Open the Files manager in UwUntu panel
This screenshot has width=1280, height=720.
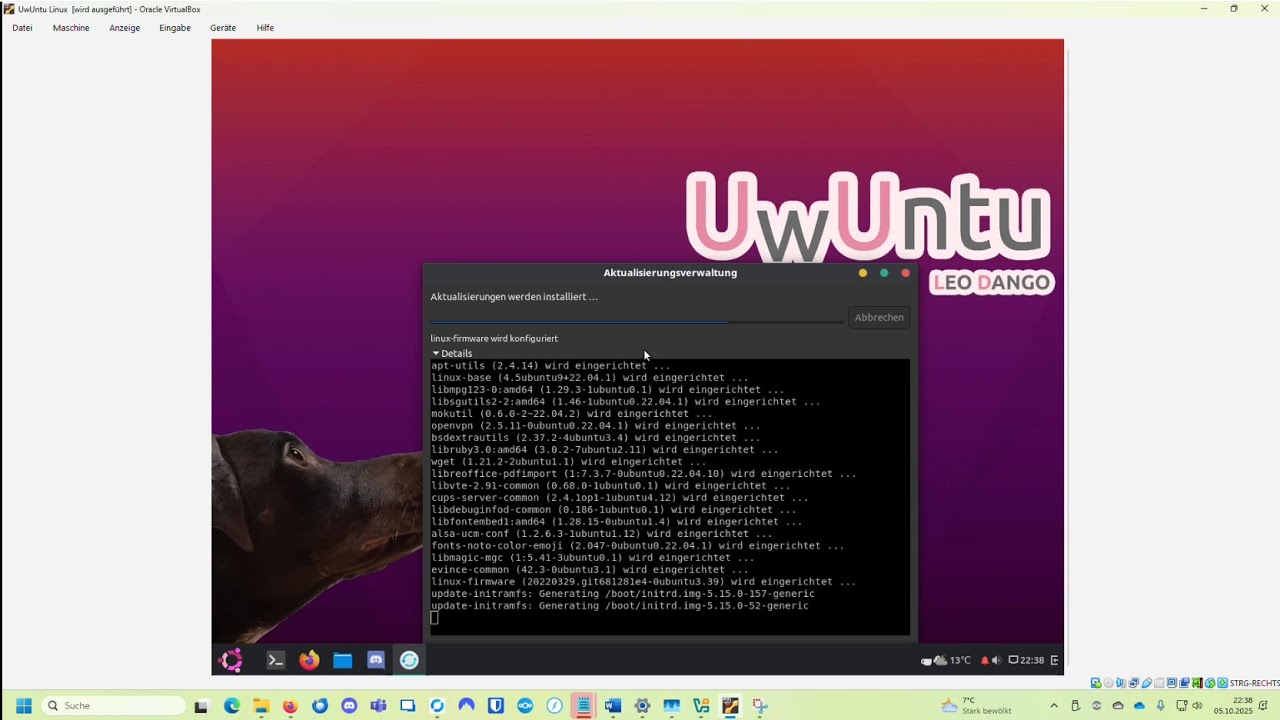pos(343,660)
